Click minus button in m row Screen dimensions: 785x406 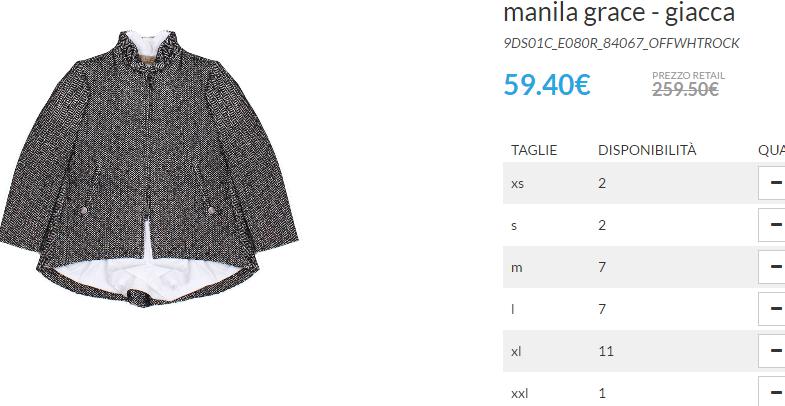click(x=773, y=267)
